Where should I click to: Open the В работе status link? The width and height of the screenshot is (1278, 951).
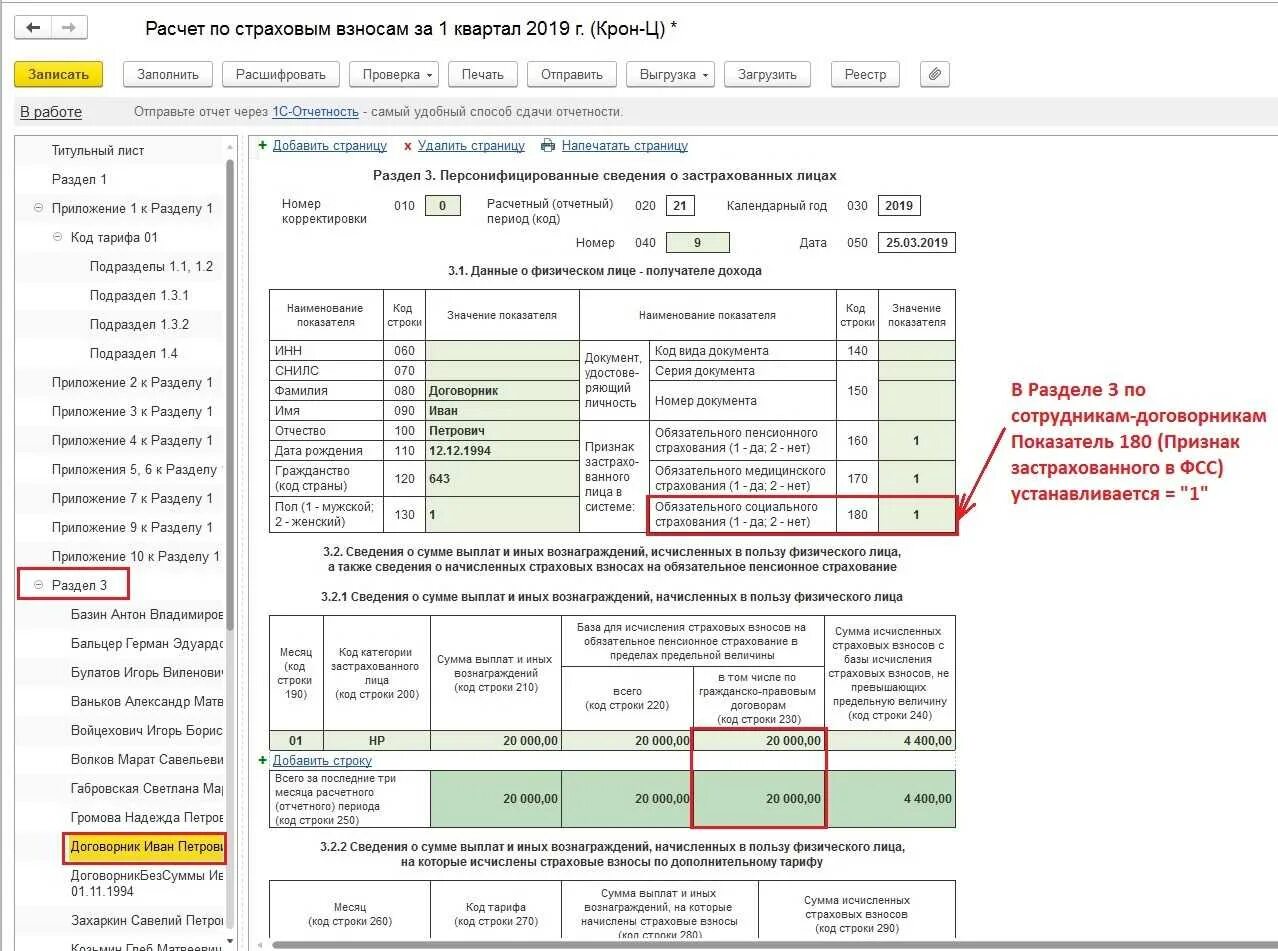[51, 112]
